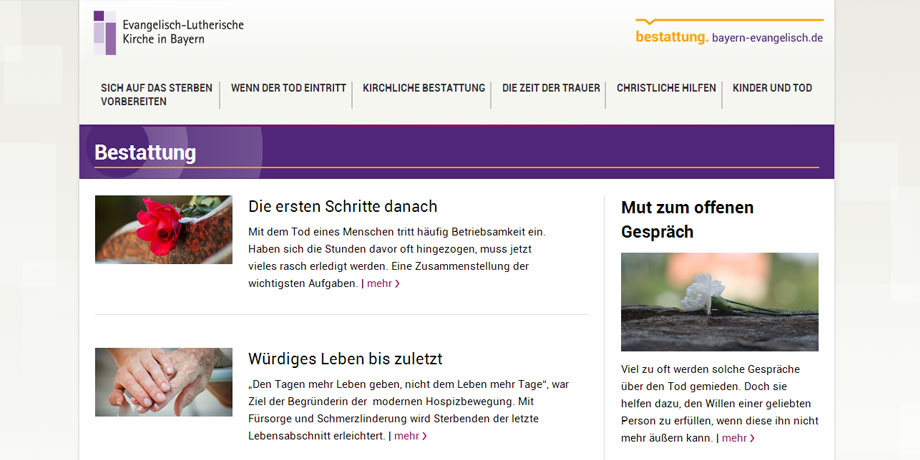Open the holding hands thumbnail image

click(x=164, y=382)
